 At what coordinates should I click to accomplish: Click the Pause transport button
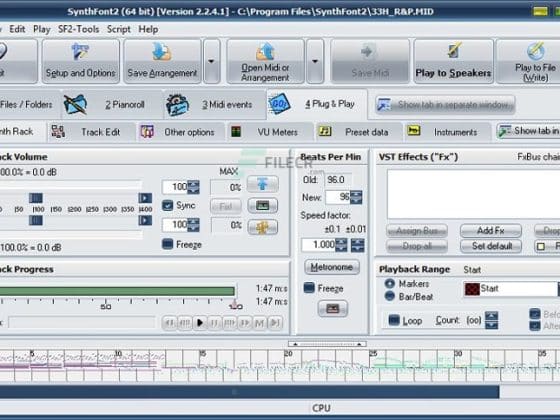tap(215, 323)
